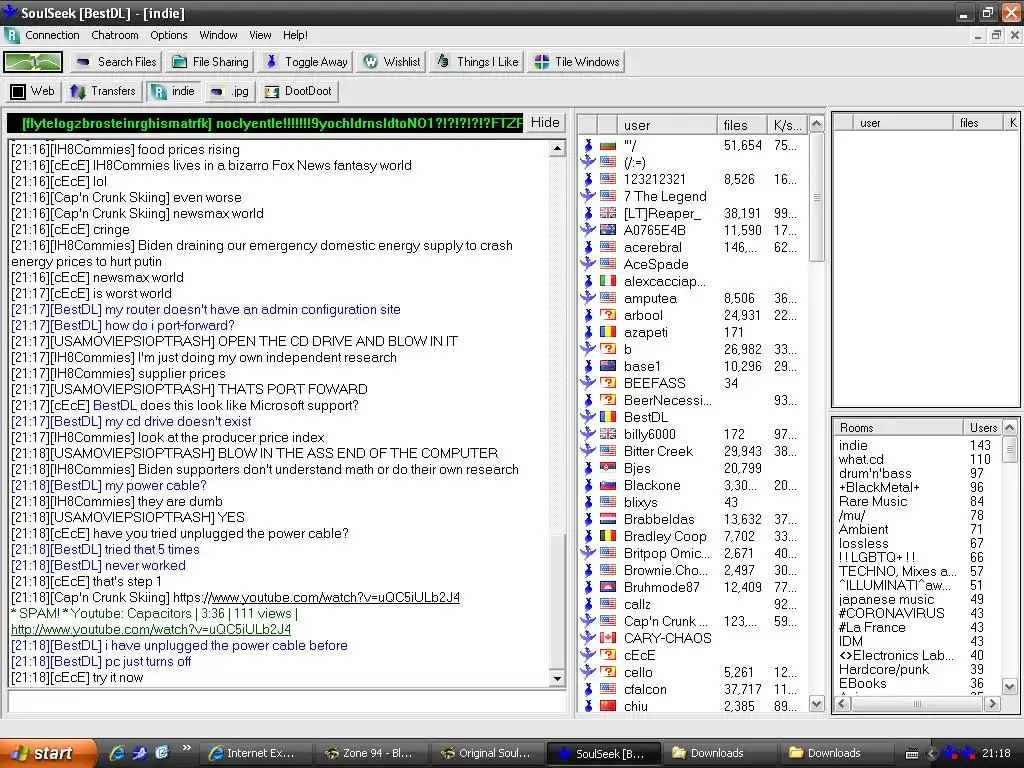The image size is (1024, 768).
Task: Select the lossless room
Action: [x=863, y=543]
